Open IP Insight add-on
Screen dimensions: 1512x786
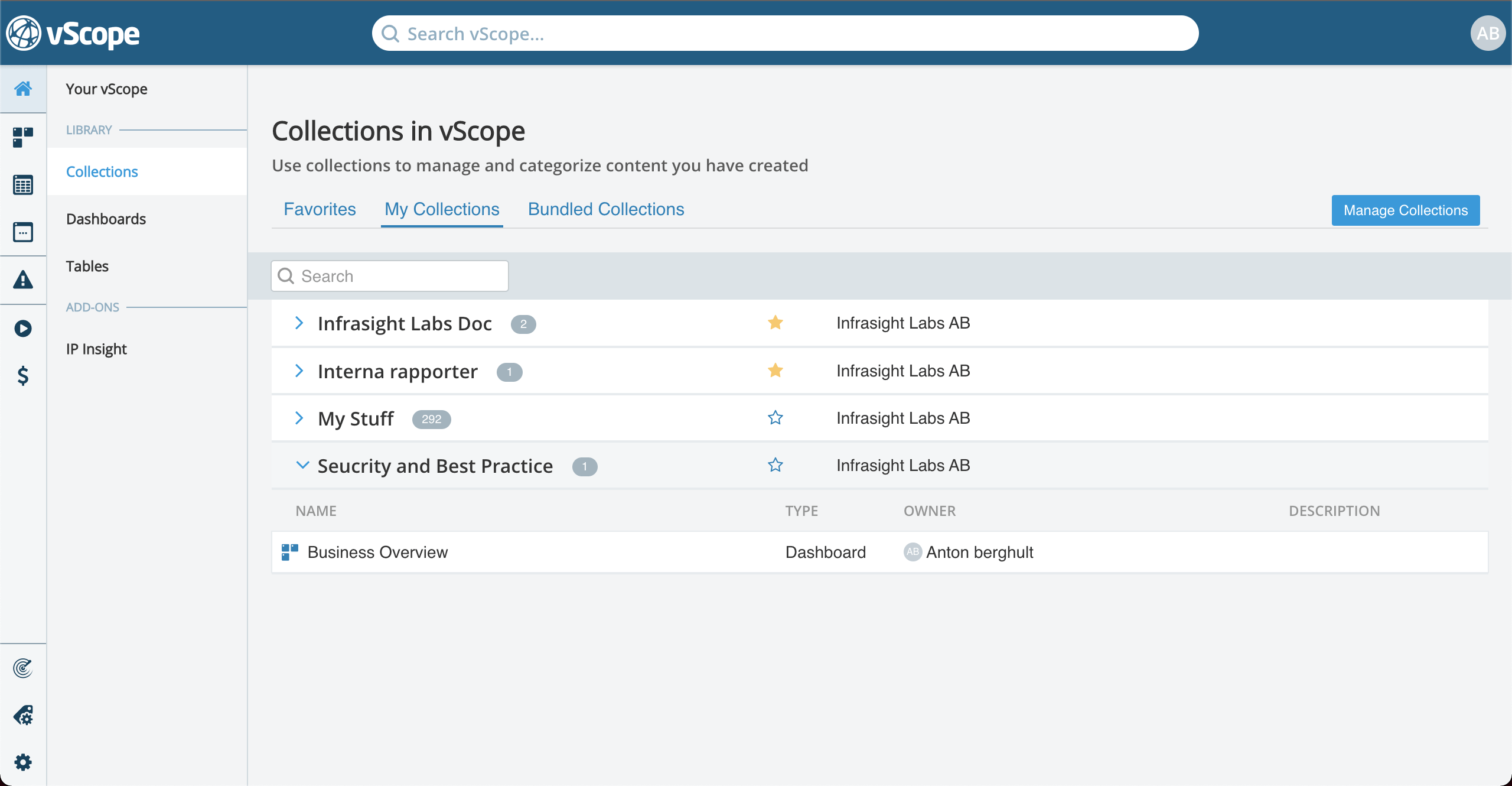pyautogui.click(x=96, y=349)
